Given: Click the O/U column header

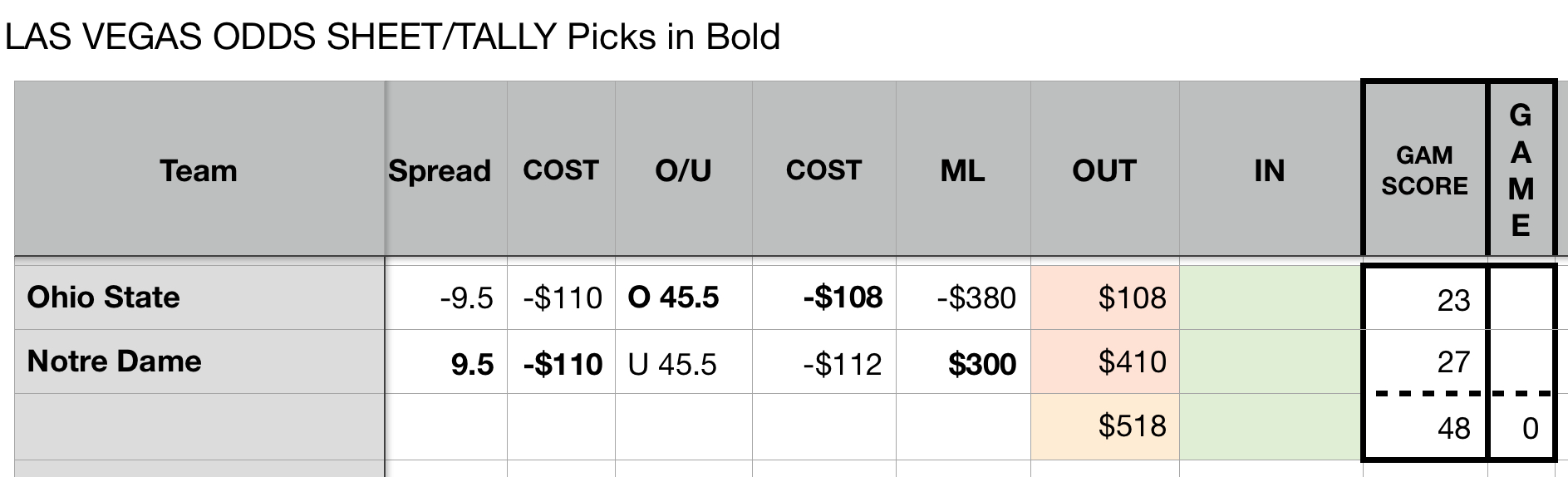Looking at the screenshot, I should tap(683, 170).
